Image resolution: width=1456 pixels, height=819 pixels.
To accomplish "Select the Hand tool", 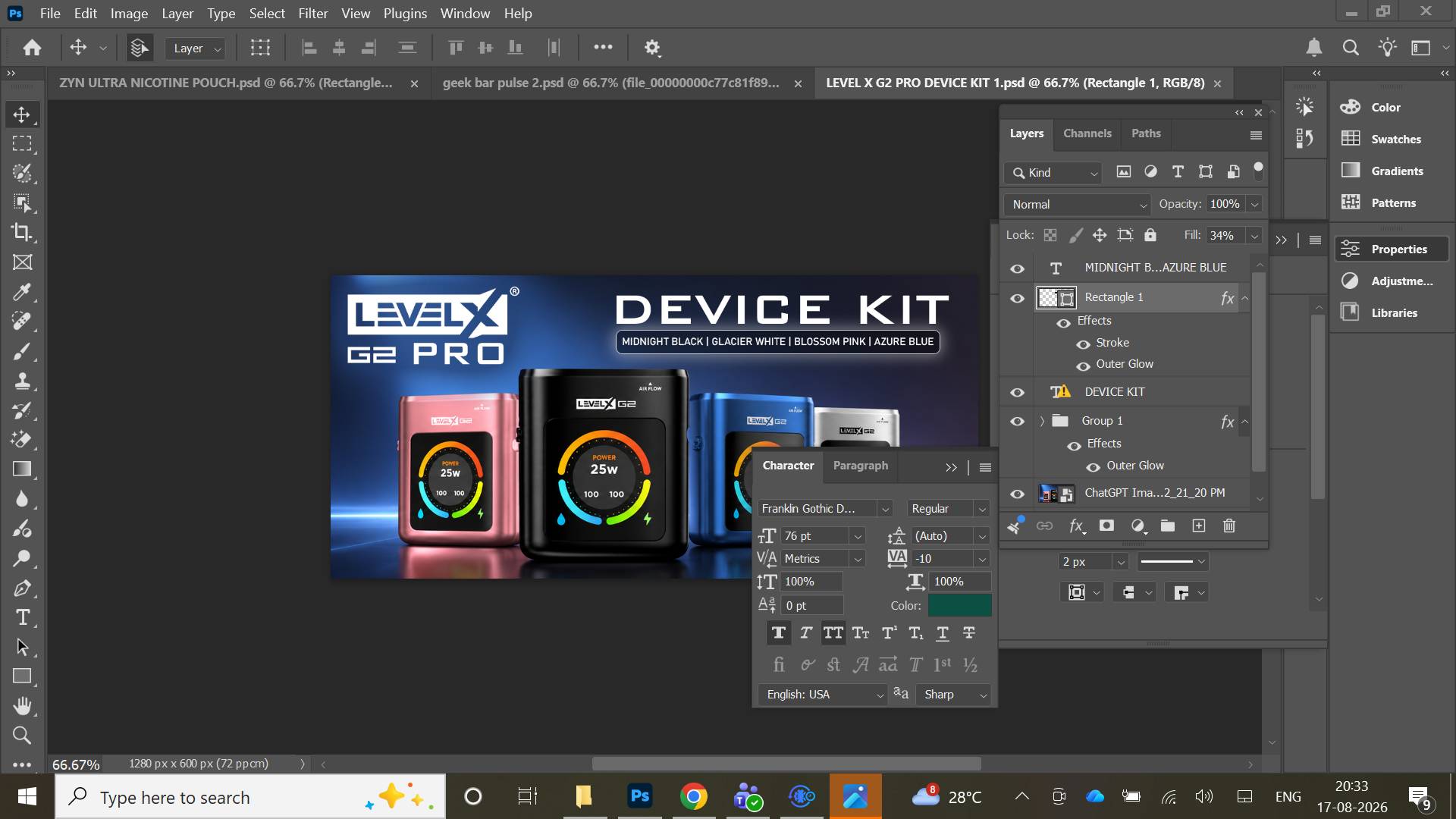I will coord(22,706).
